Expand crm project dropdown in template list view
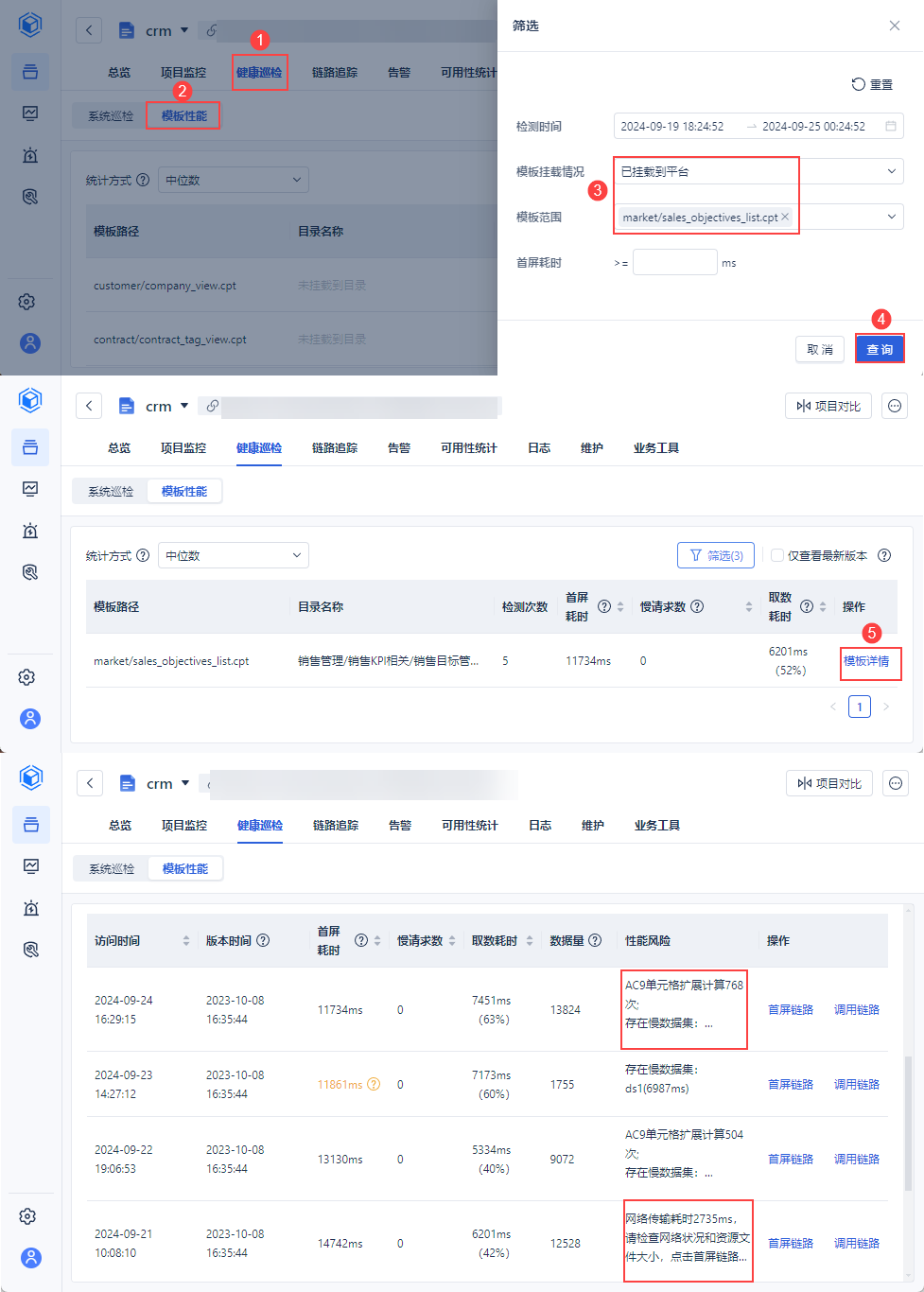This screenshot has width=924, height=1292. (184, 406)
